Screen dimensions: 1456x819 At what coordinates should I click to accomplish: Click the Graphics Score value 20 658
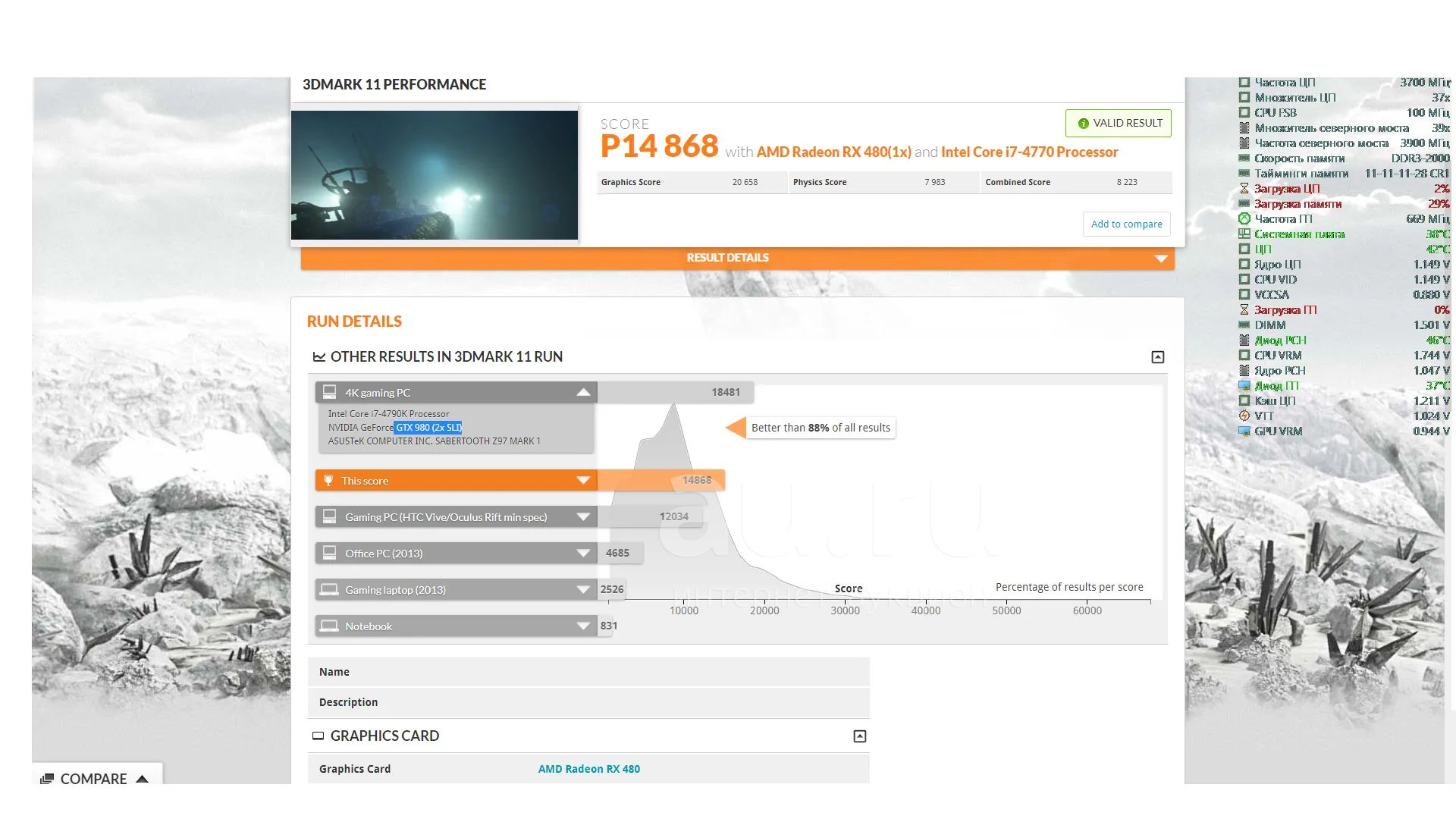[x=745, y=182]
